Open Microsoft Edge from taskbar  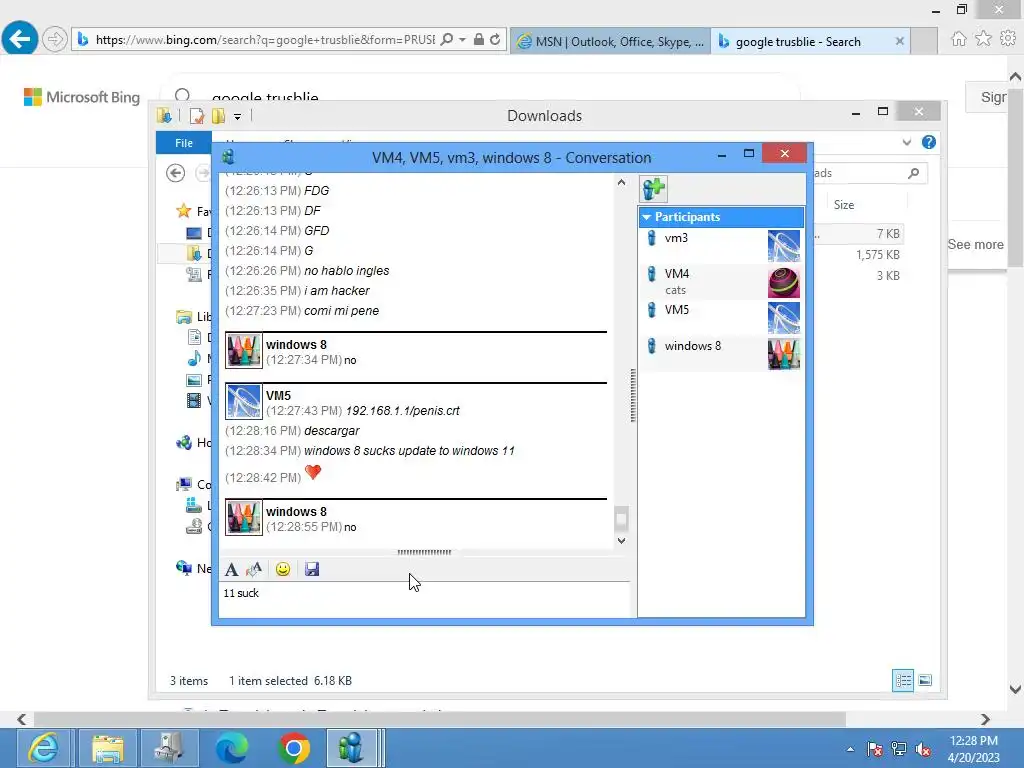point(232,748)
